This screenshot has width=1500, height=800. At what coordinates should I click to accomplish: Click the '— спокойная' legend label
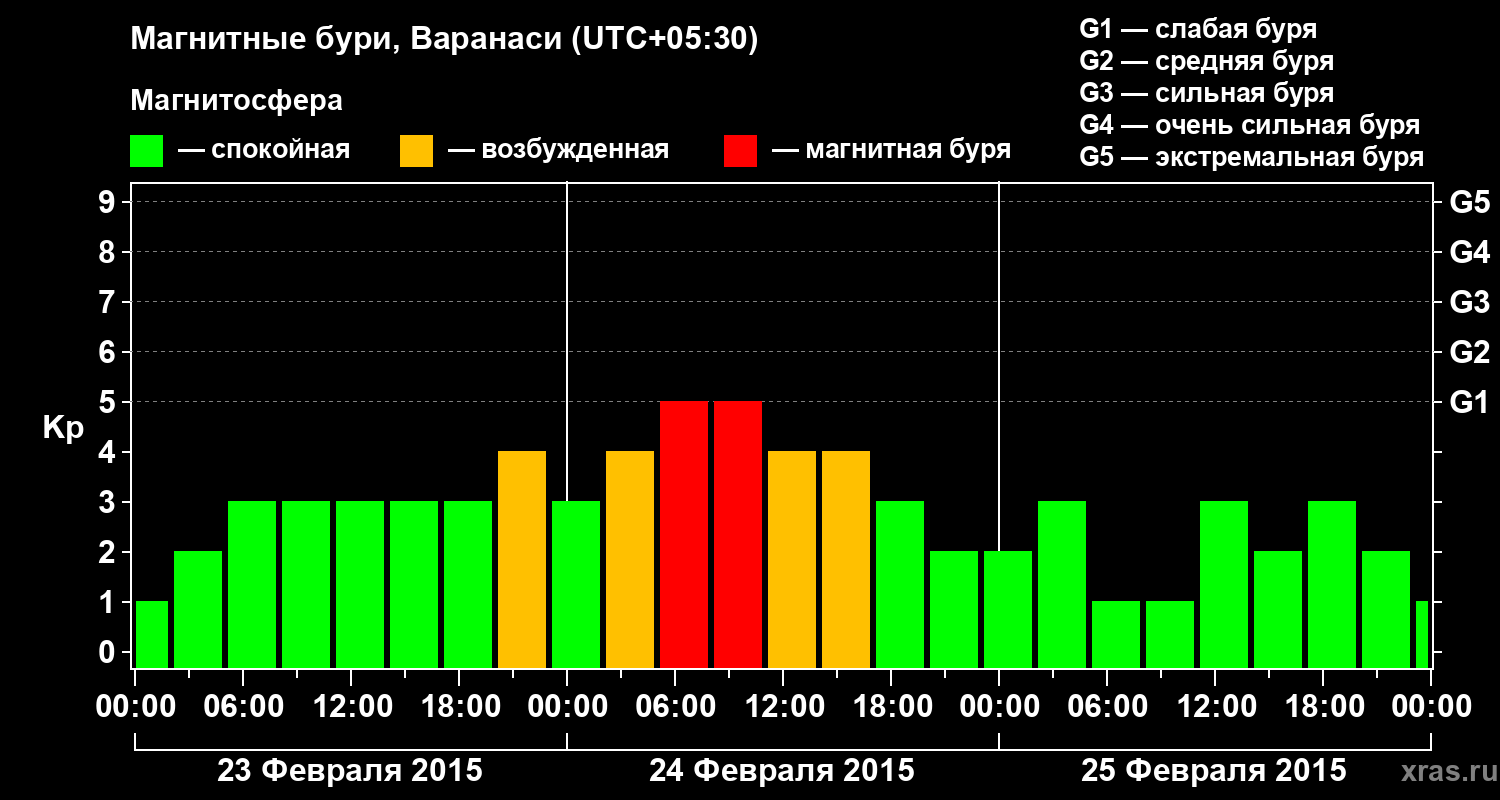point(264,151)
